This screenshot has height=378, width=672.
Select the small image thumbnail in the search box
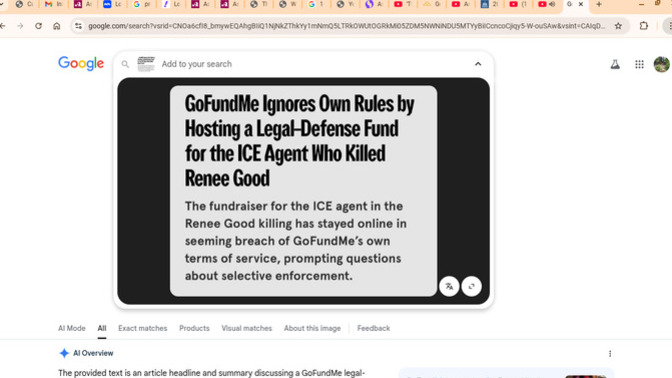(x=146, y=64)
